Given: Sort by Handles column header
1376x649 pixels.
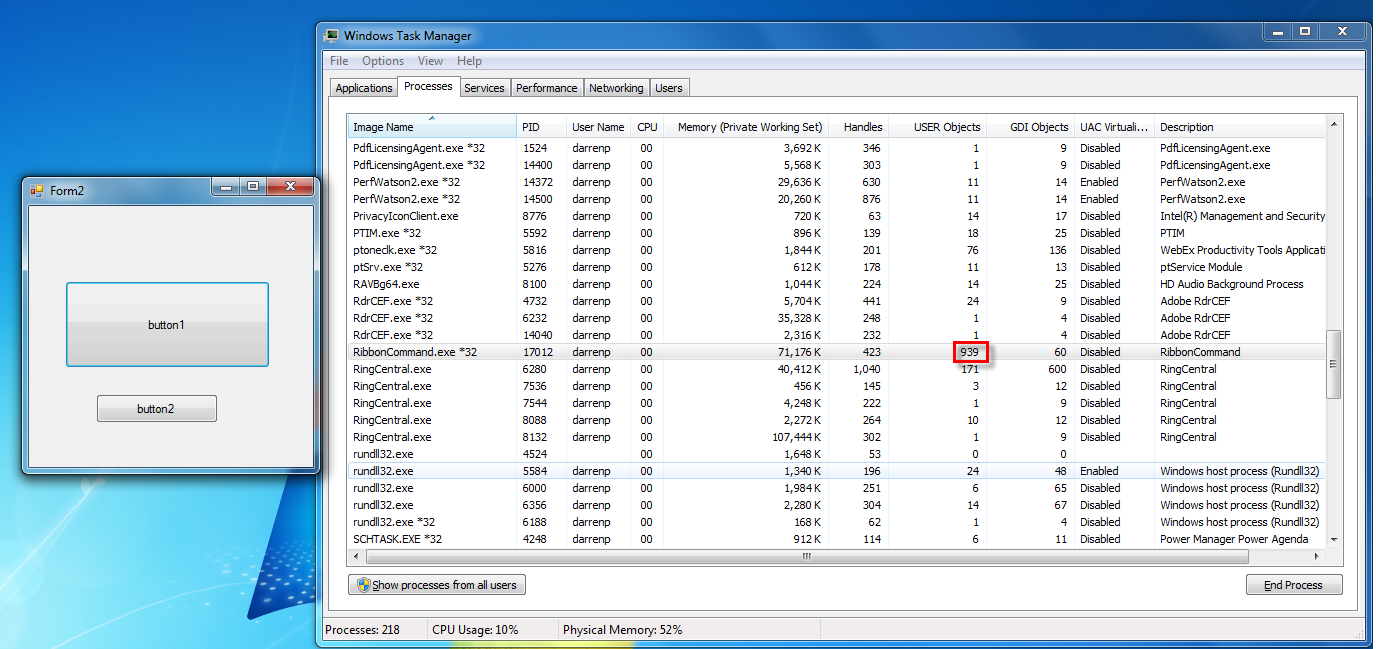Looking at the screenshot, I should click(x=858, y=127).
